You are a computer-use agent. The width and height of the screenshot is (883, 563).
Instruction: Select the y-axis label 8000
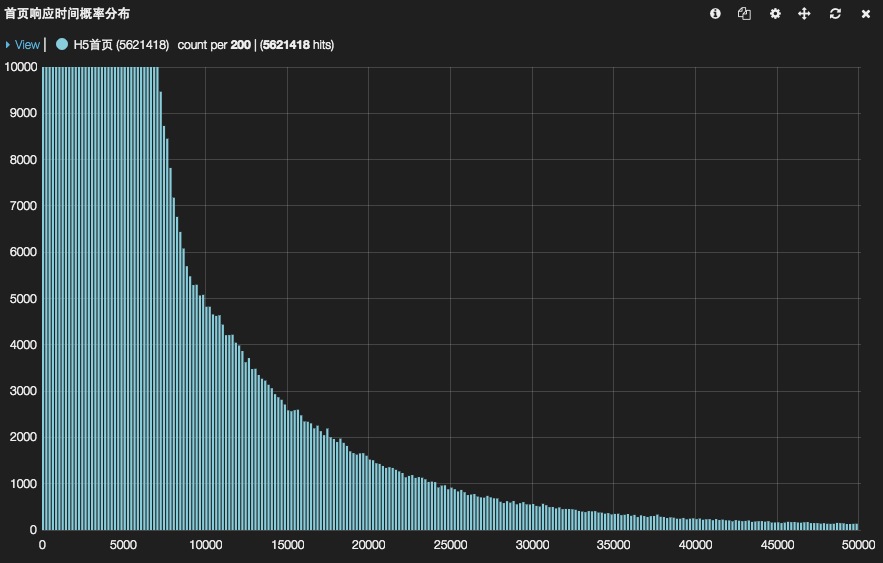24,160
